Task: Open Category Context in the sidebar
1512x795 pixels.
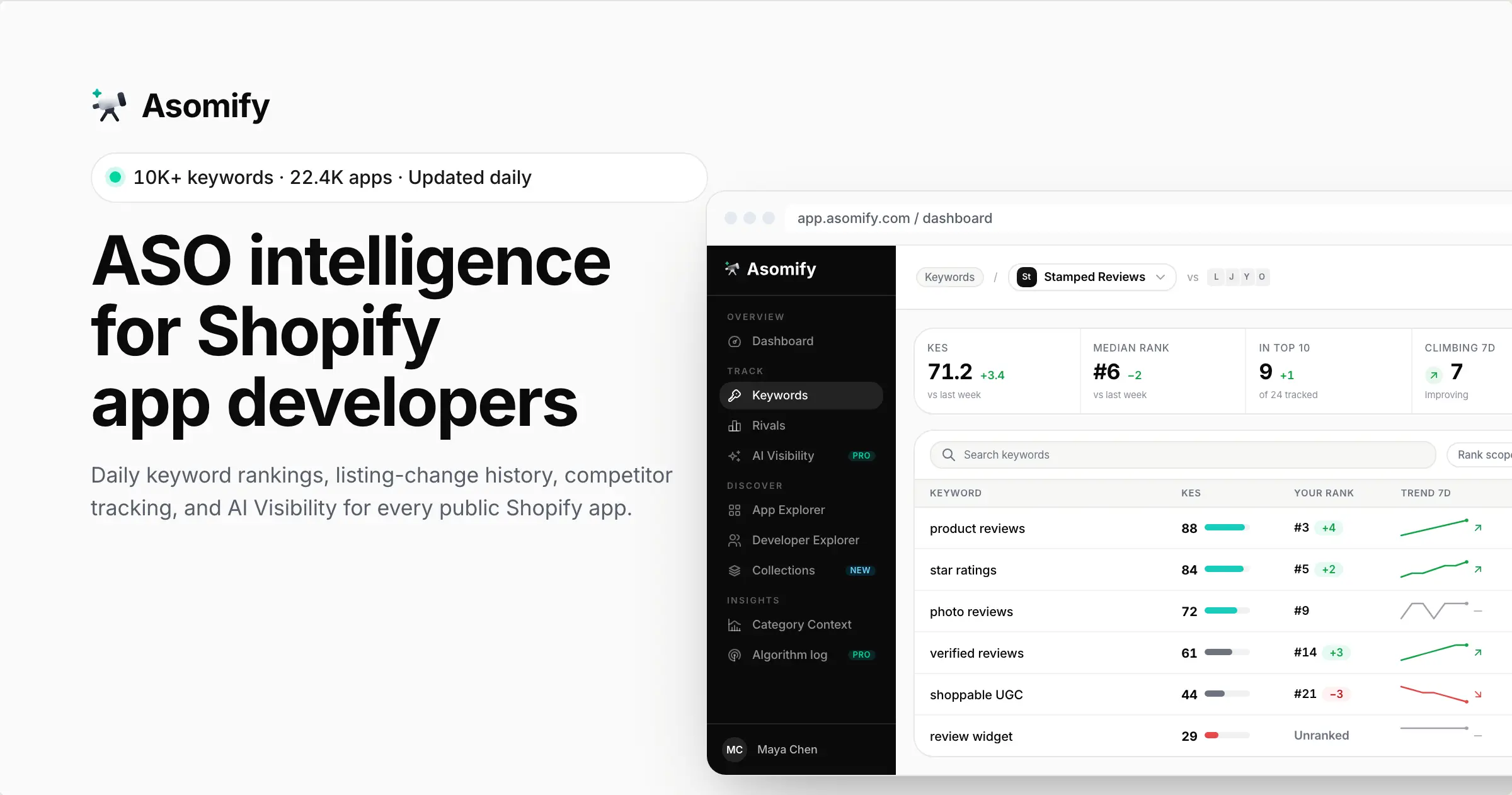Action: (801, 625)
